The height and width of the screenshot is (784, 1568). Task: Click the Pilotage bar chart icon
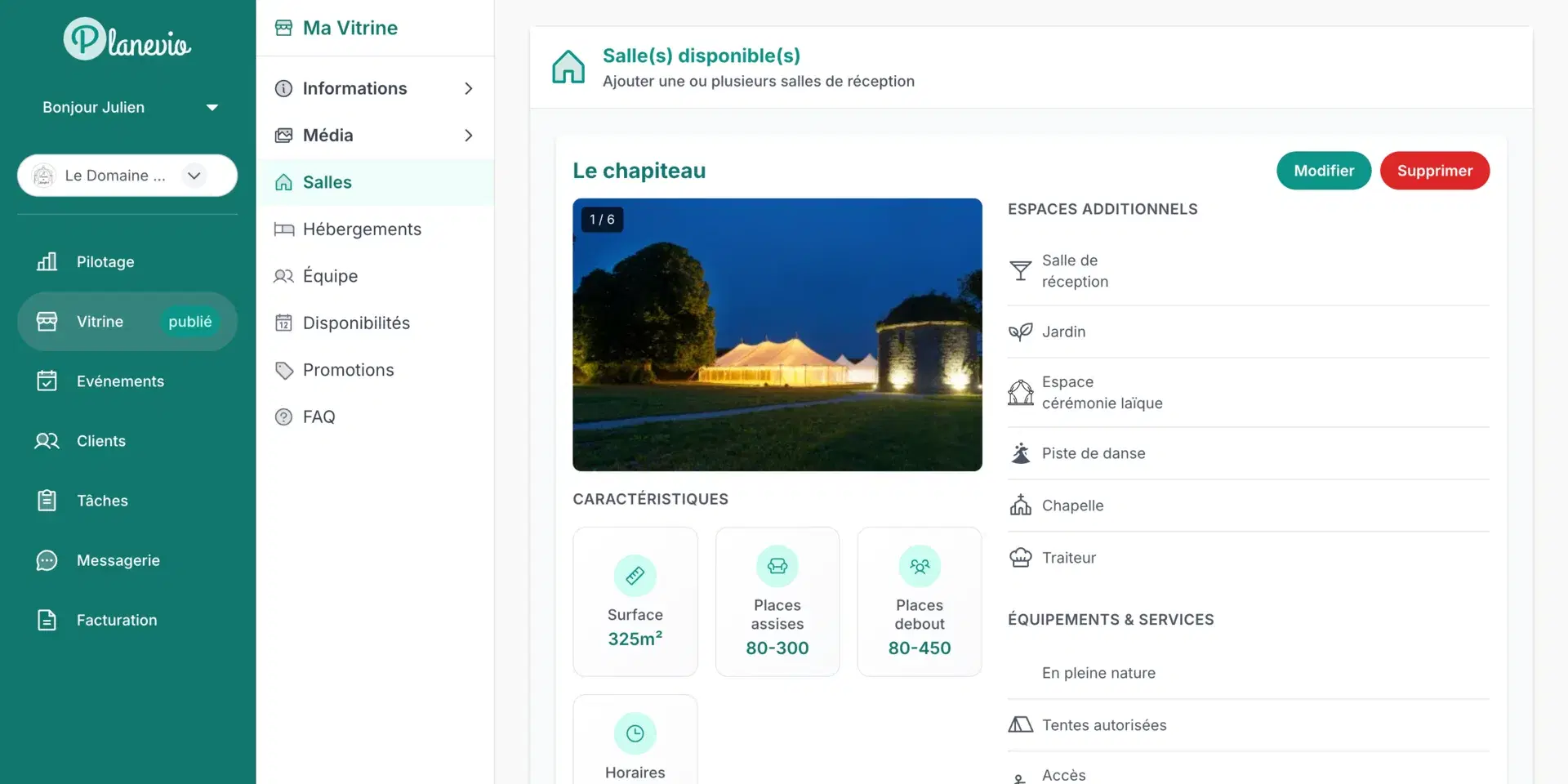coord(47,261)
